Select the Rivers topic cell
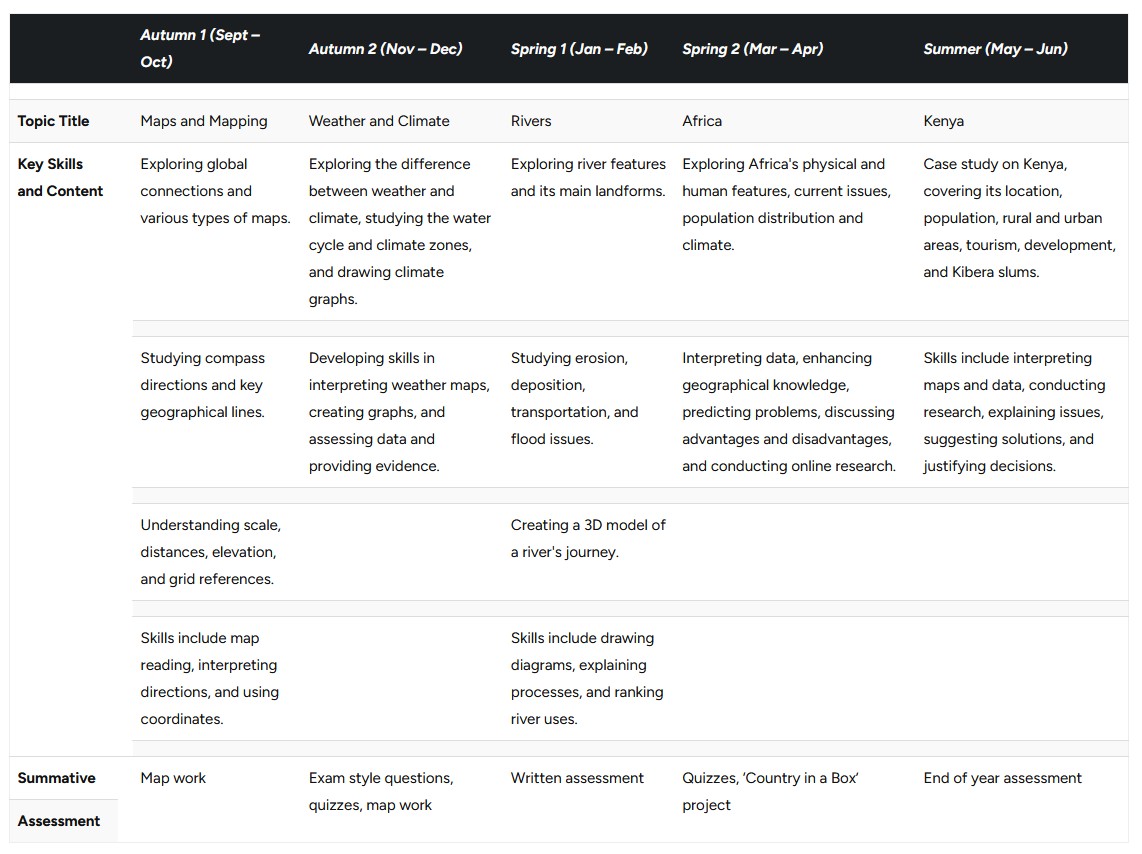This screenshot has width=1142, height=854. [x=531, y=121]
